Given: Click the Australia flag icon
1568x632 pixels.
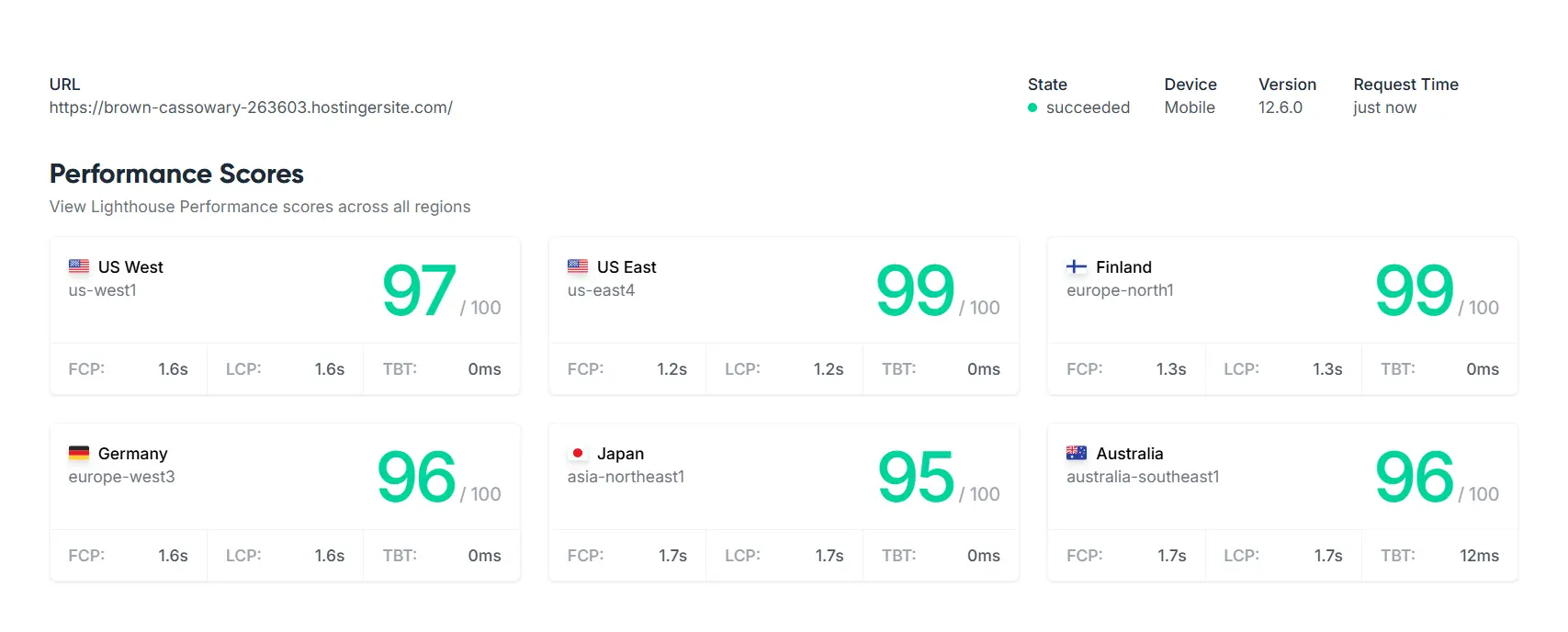Looking at the screenshot, I should [1077, 453].
